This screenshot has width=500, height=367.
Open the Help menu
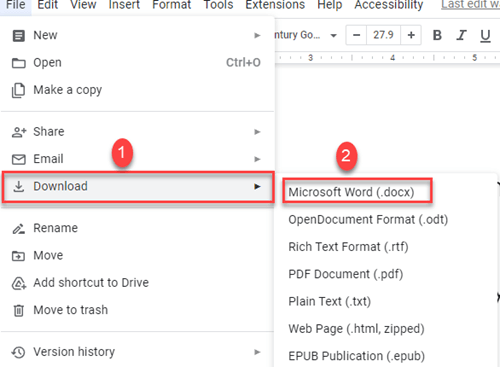330,5
